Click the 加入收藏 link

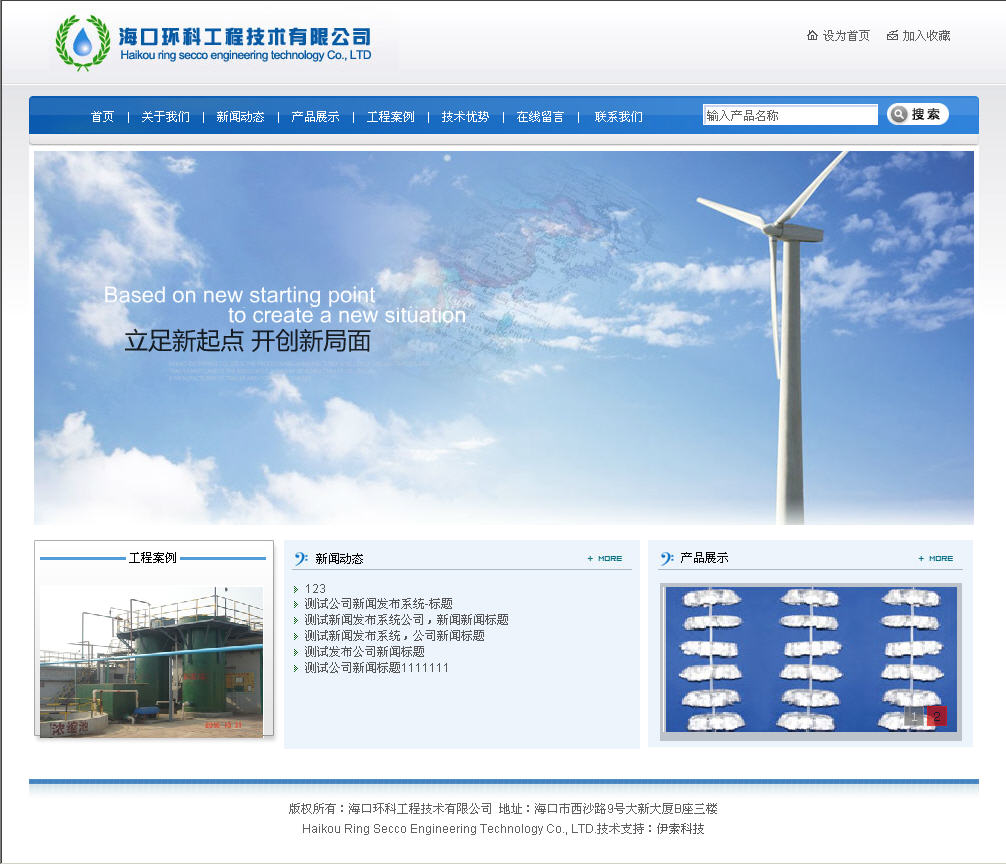coord(926,36)
